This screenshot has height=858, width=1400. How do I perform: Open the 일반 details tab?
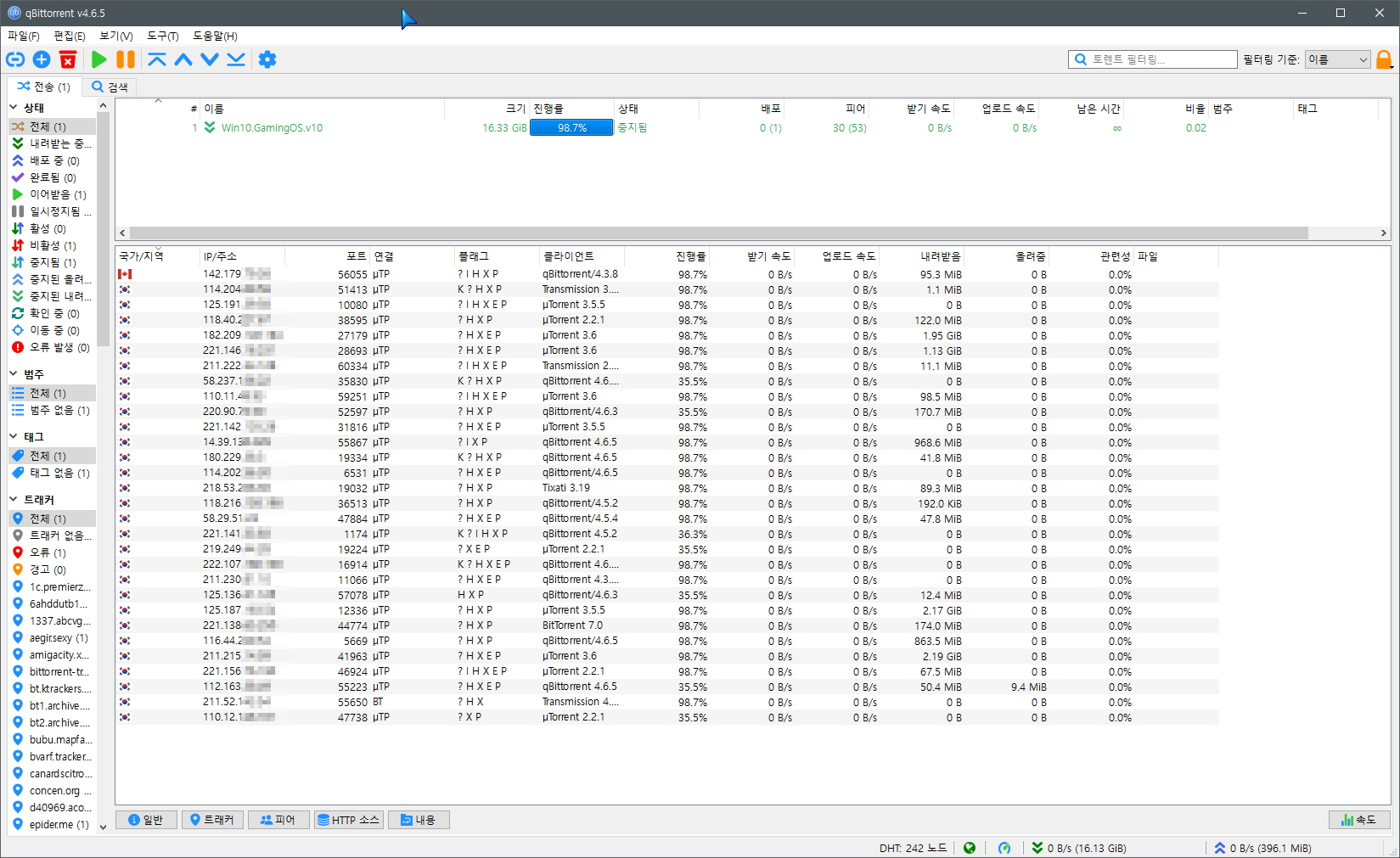pyautogui.click(x=145, y=820)
